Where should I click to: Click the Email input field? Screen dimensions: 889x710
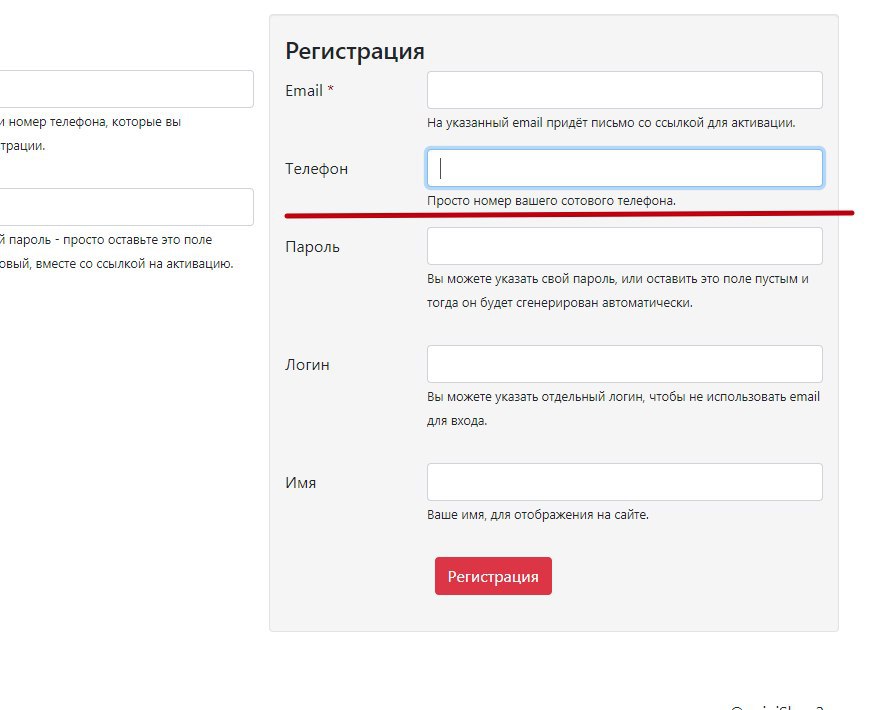624,90
